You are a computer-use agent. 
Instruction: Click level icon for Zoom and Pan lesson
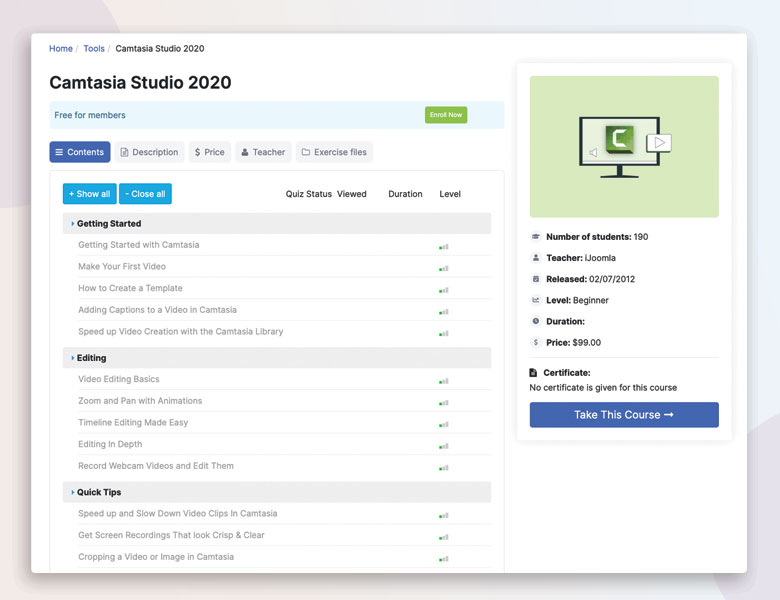click(444, 402)
